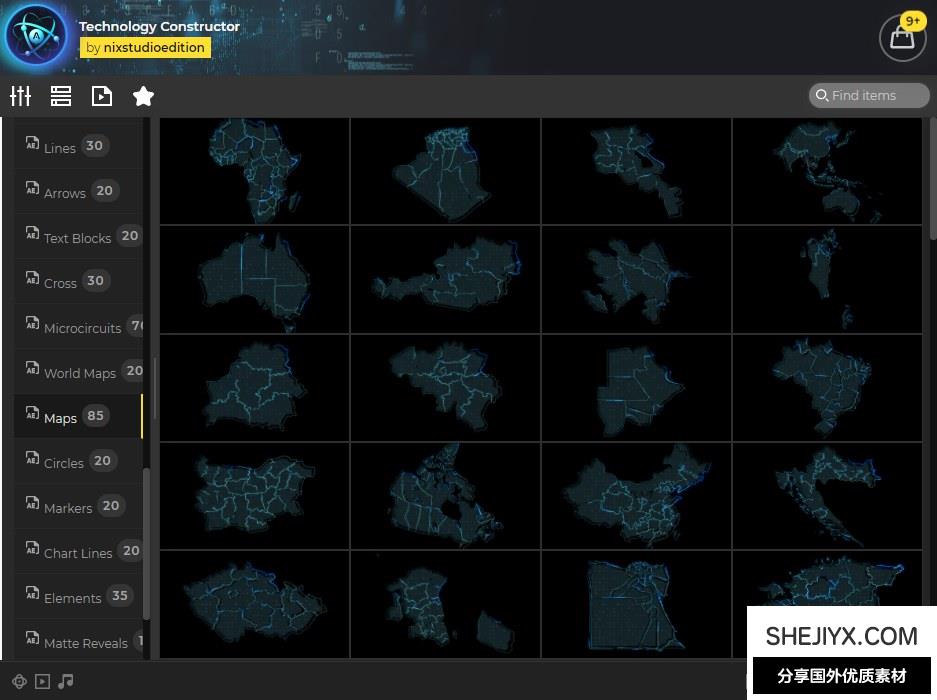937x700 pixels.
Task: Open the shopping bag cart icon
Action: tap(902, 38)
